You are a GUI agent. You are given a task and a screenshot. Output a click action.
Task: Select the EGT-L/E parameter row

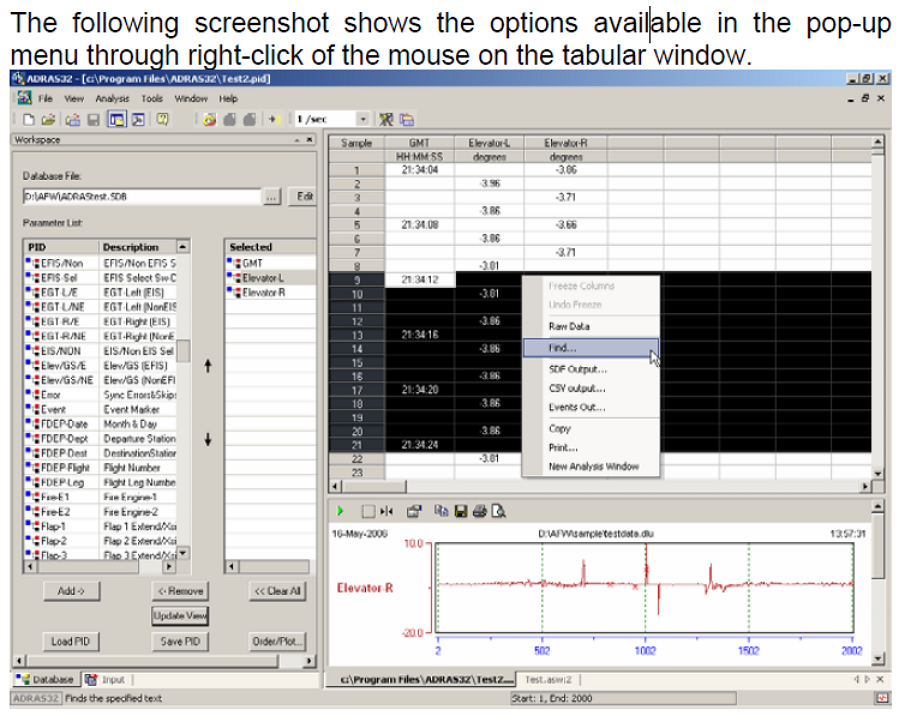100,293
